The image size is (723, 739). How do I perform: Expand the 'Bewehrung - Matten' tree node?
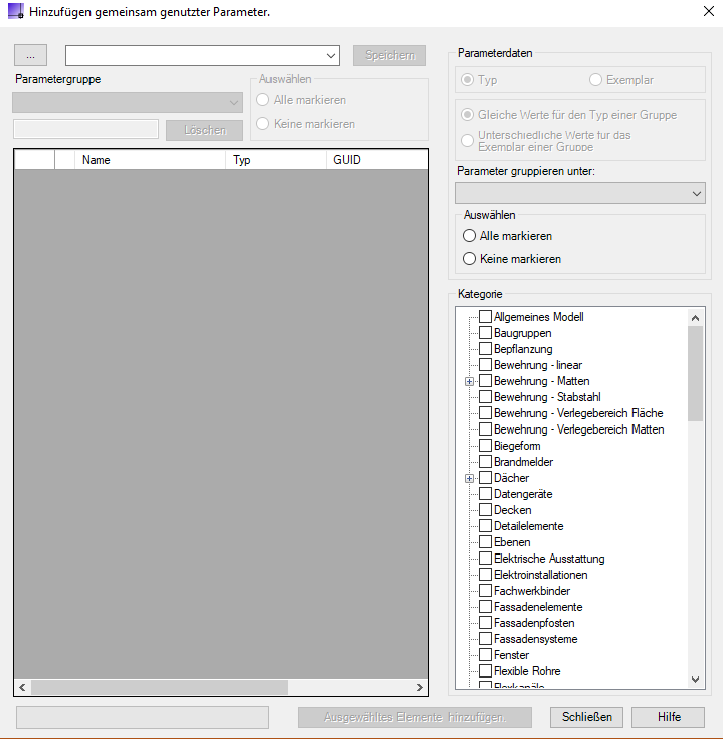click(469, 381)
